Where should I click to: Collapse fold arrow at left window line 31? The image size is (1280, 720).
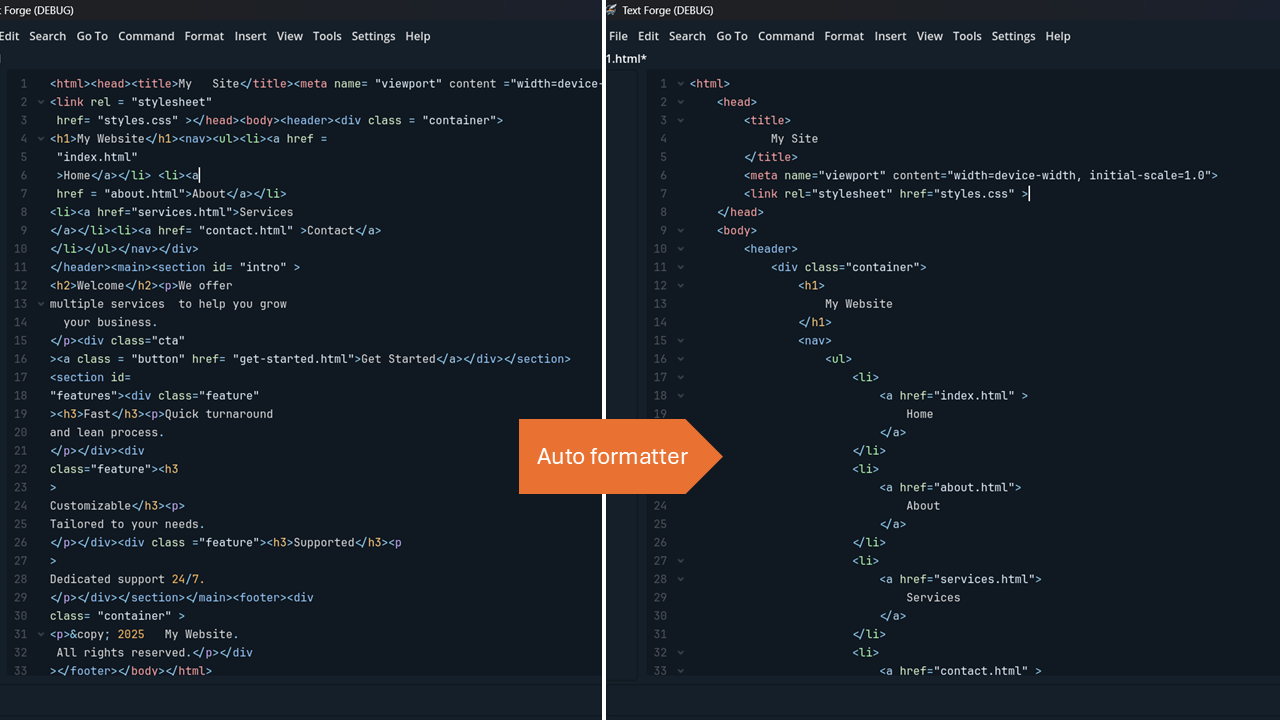tap(40, 634)
